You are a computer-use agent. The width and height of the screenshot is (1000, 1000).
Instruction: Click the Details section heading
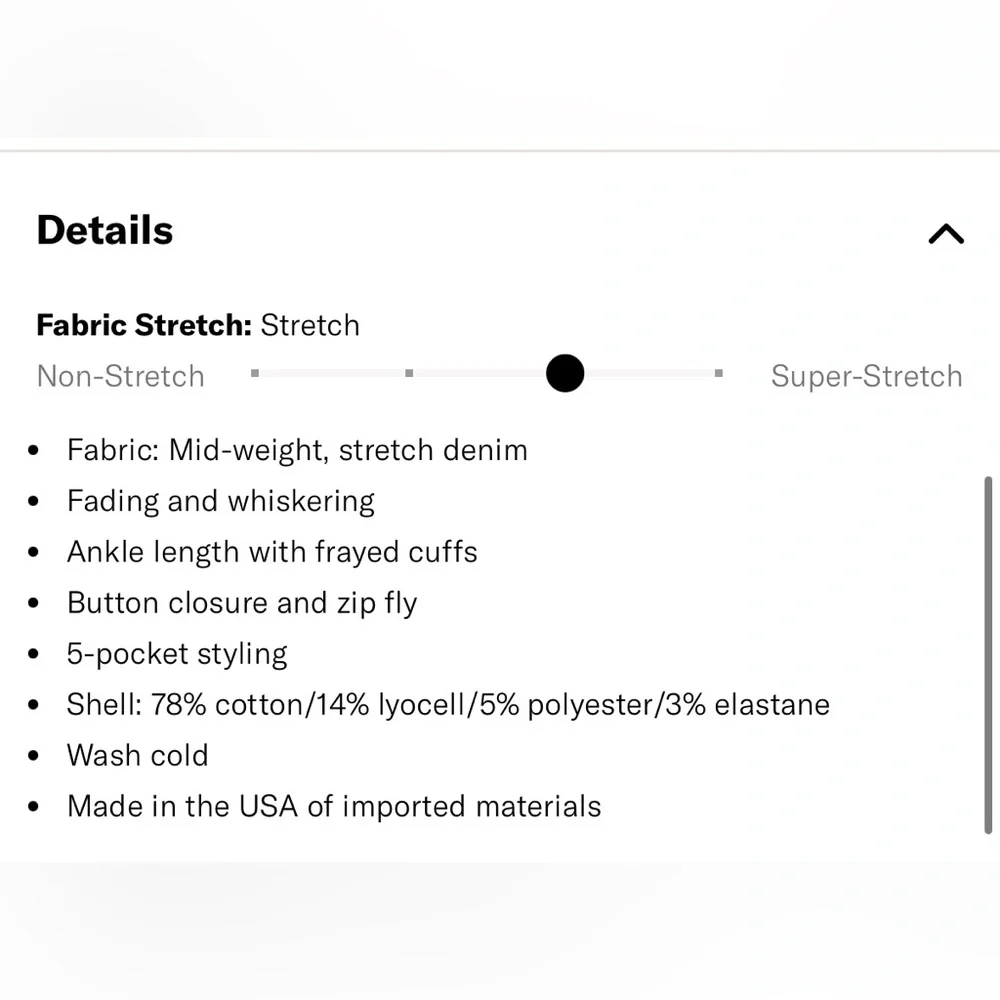[x=105, y=230]
